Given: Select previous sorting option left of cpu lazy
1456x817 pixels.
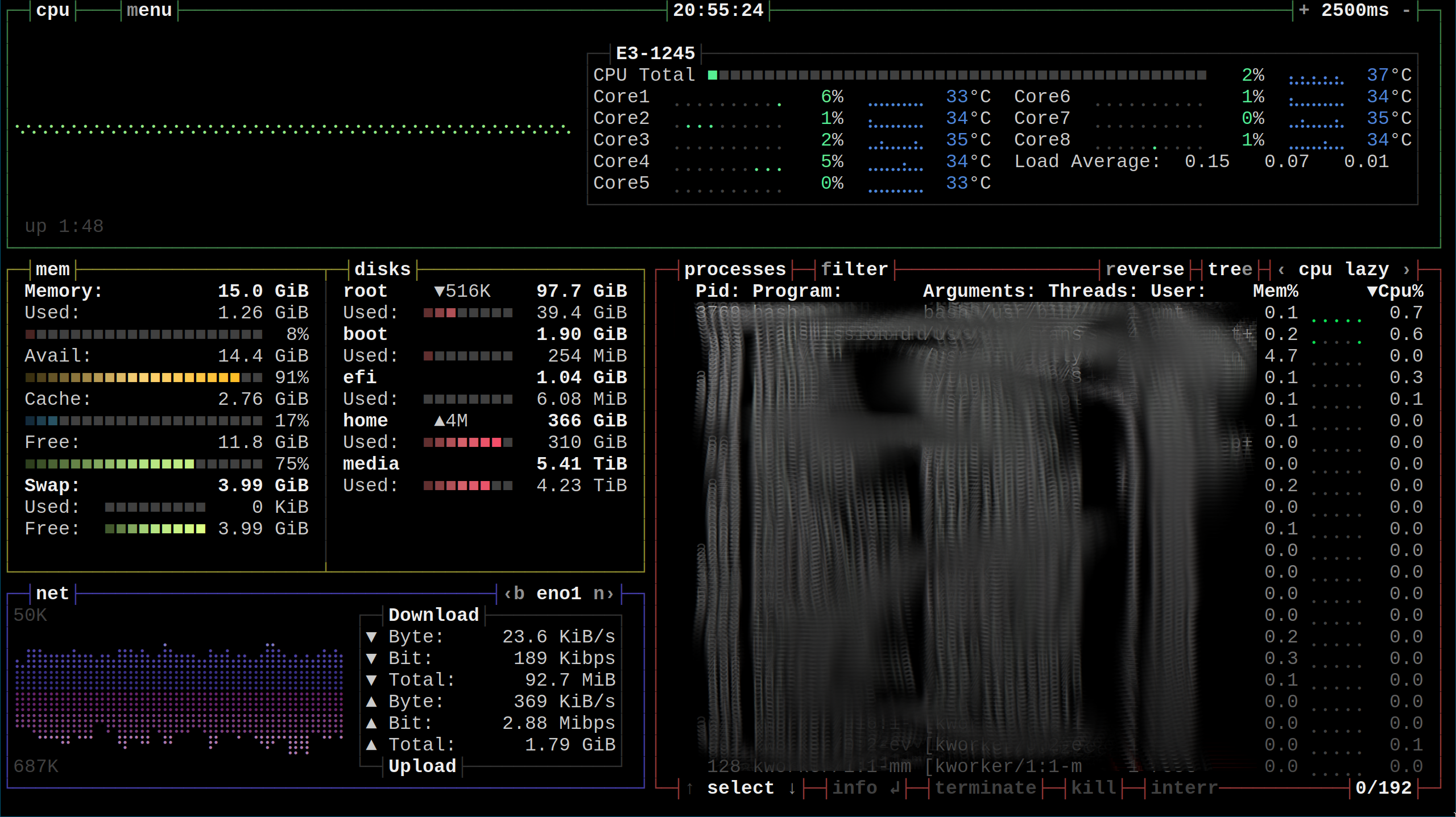Looking at the screenshot, I should point(1281,269).
